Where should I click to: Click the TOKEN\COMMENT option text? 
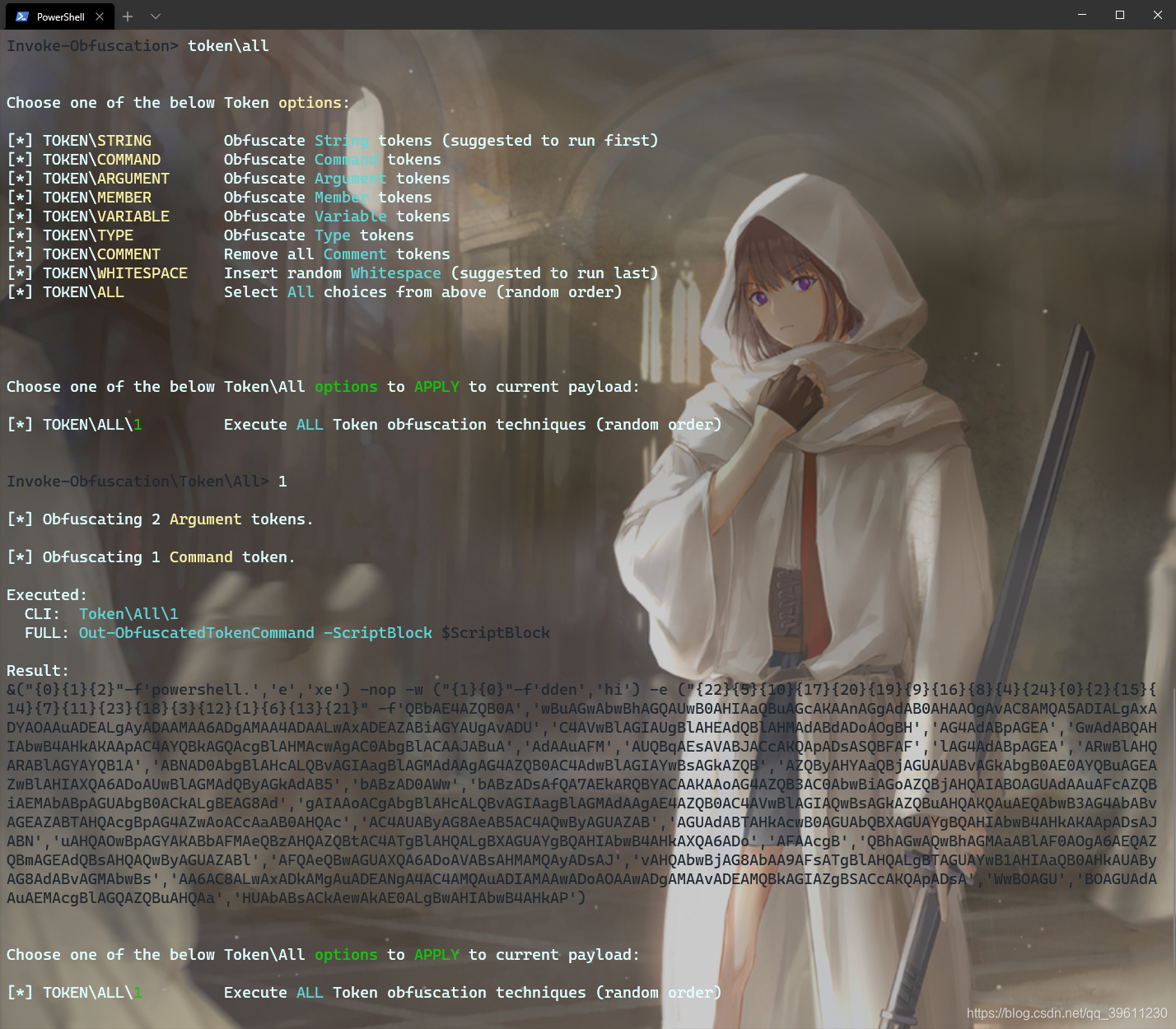pos(102,254)
